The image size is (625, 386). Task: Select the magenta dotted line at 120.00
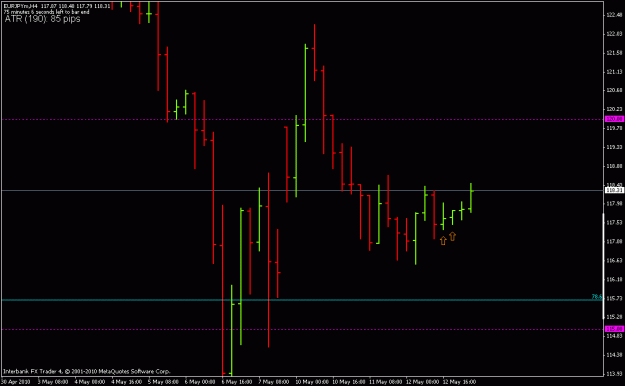302,119
